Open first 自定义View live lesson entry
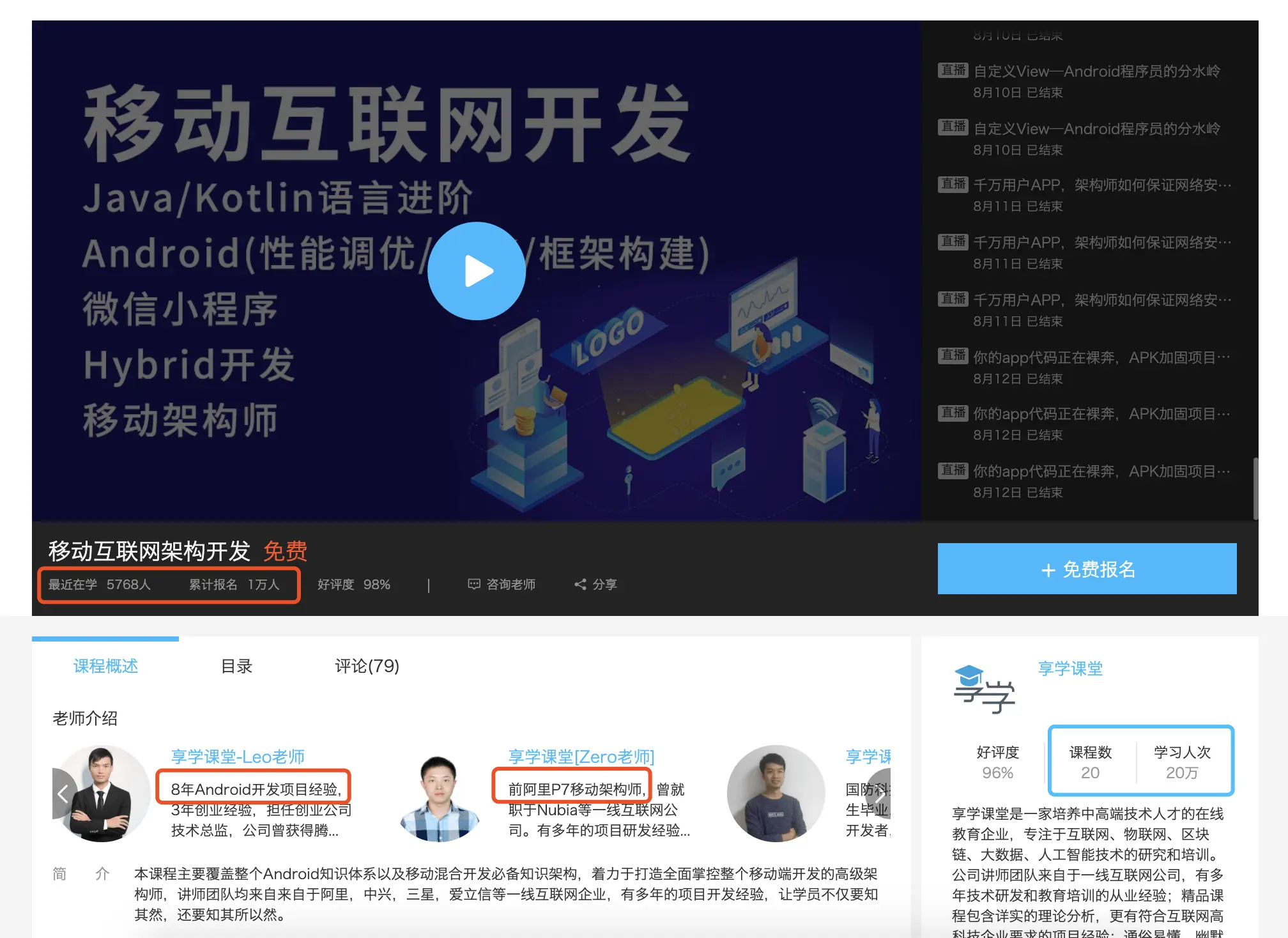The image size is (1288, 938). [x=1096, y=72]
